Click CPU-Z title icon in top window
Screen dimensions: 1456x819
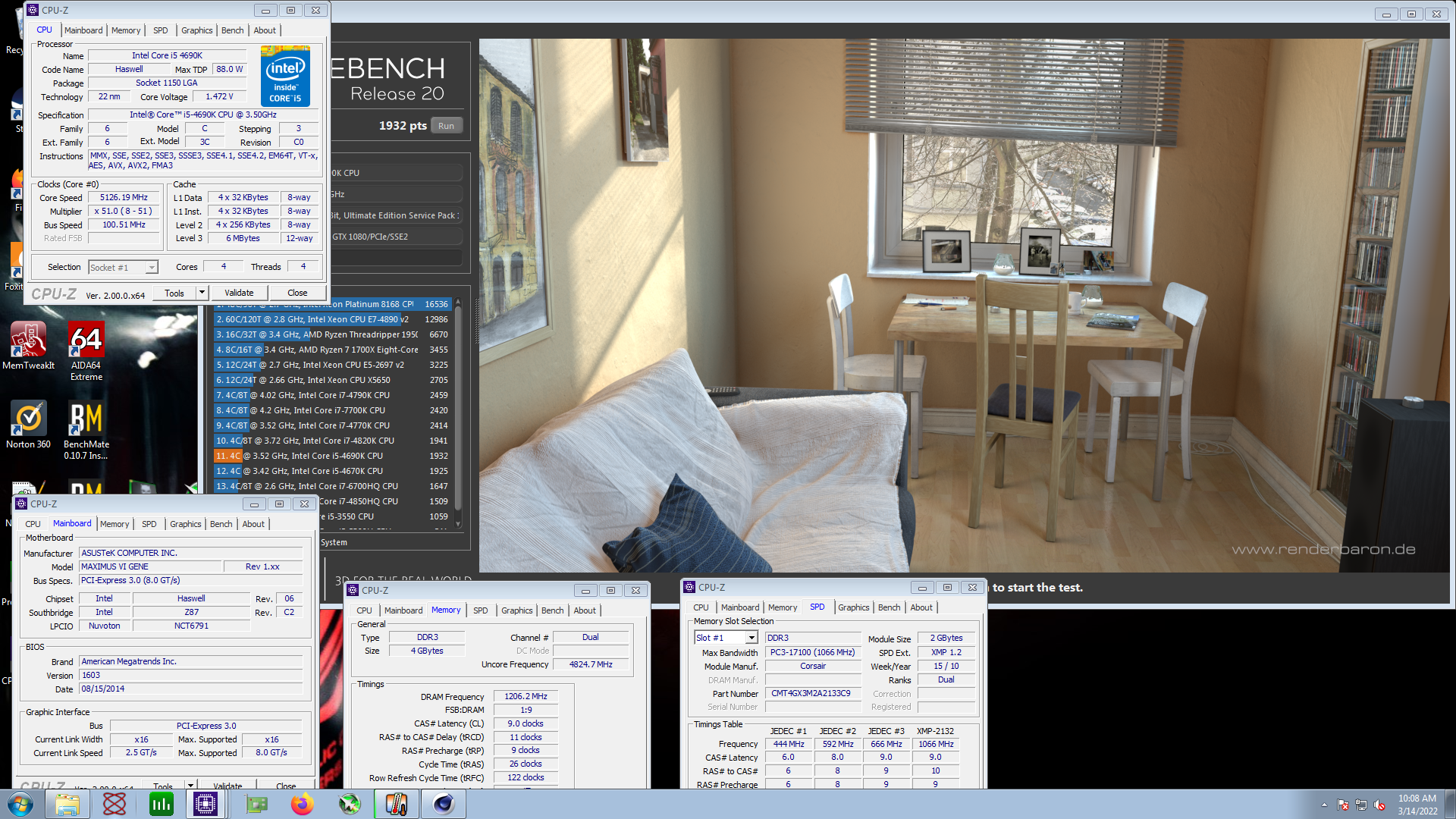33,10
